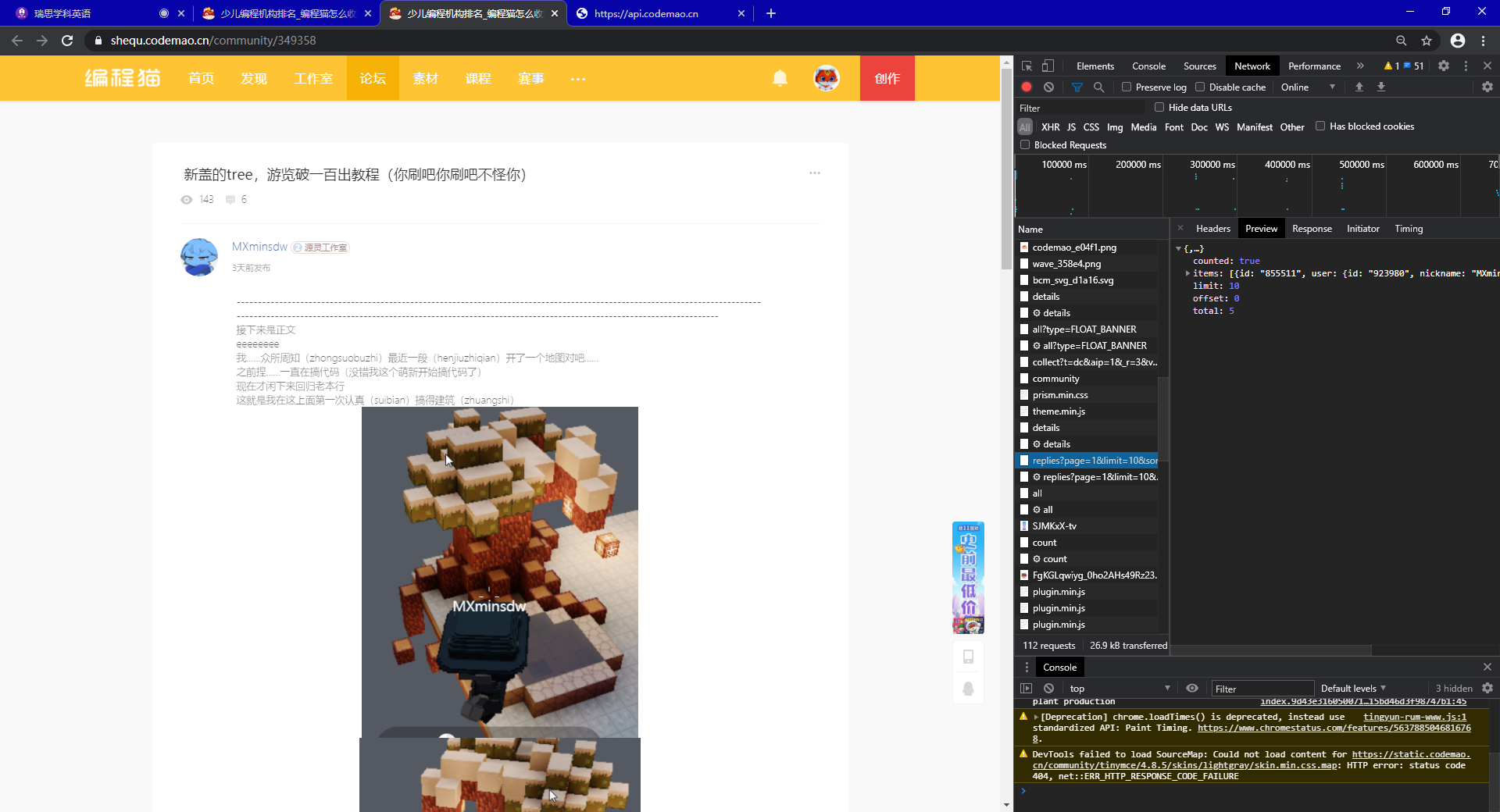
Task: Go to 首页 in the navigation
Action: 202,78
